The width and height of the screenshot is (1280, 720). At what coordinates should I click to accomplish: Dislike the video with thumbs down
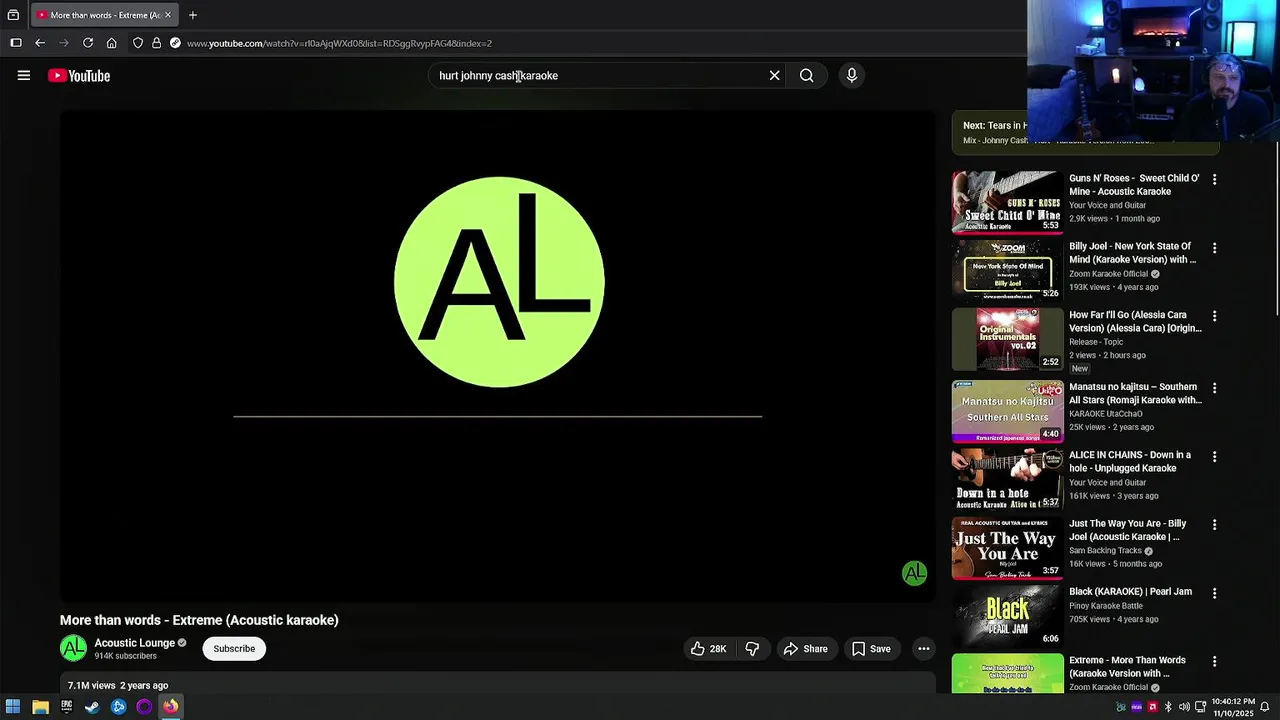click(x=752, y=649)
